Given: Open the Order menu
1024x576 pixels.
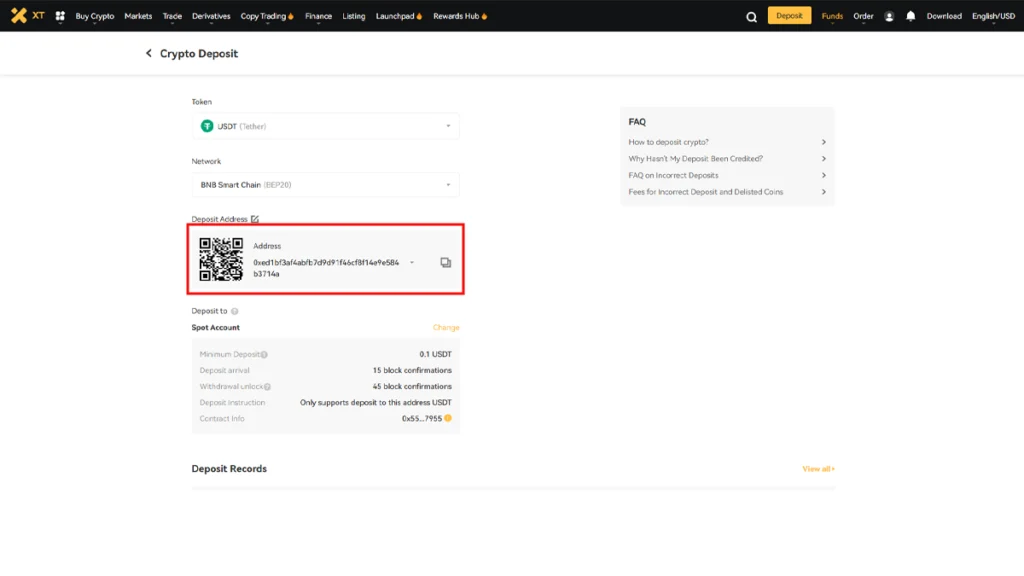Looking at the screenshot, I should coord(863,16).
